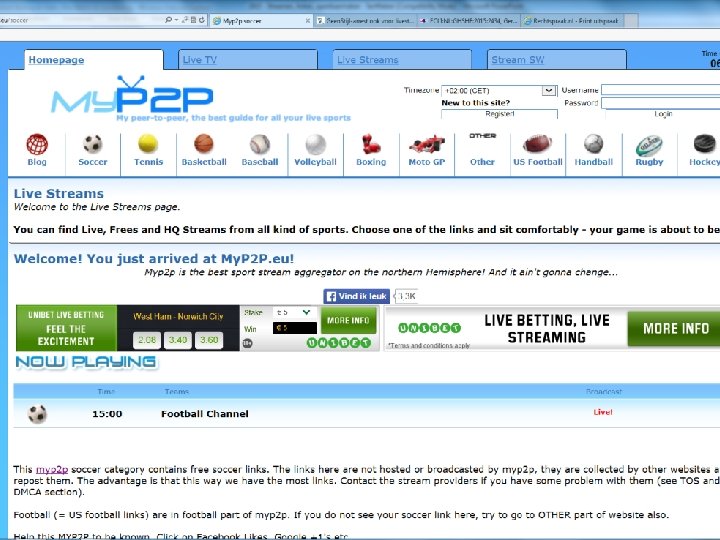Select the Baseball category icon

260,144
